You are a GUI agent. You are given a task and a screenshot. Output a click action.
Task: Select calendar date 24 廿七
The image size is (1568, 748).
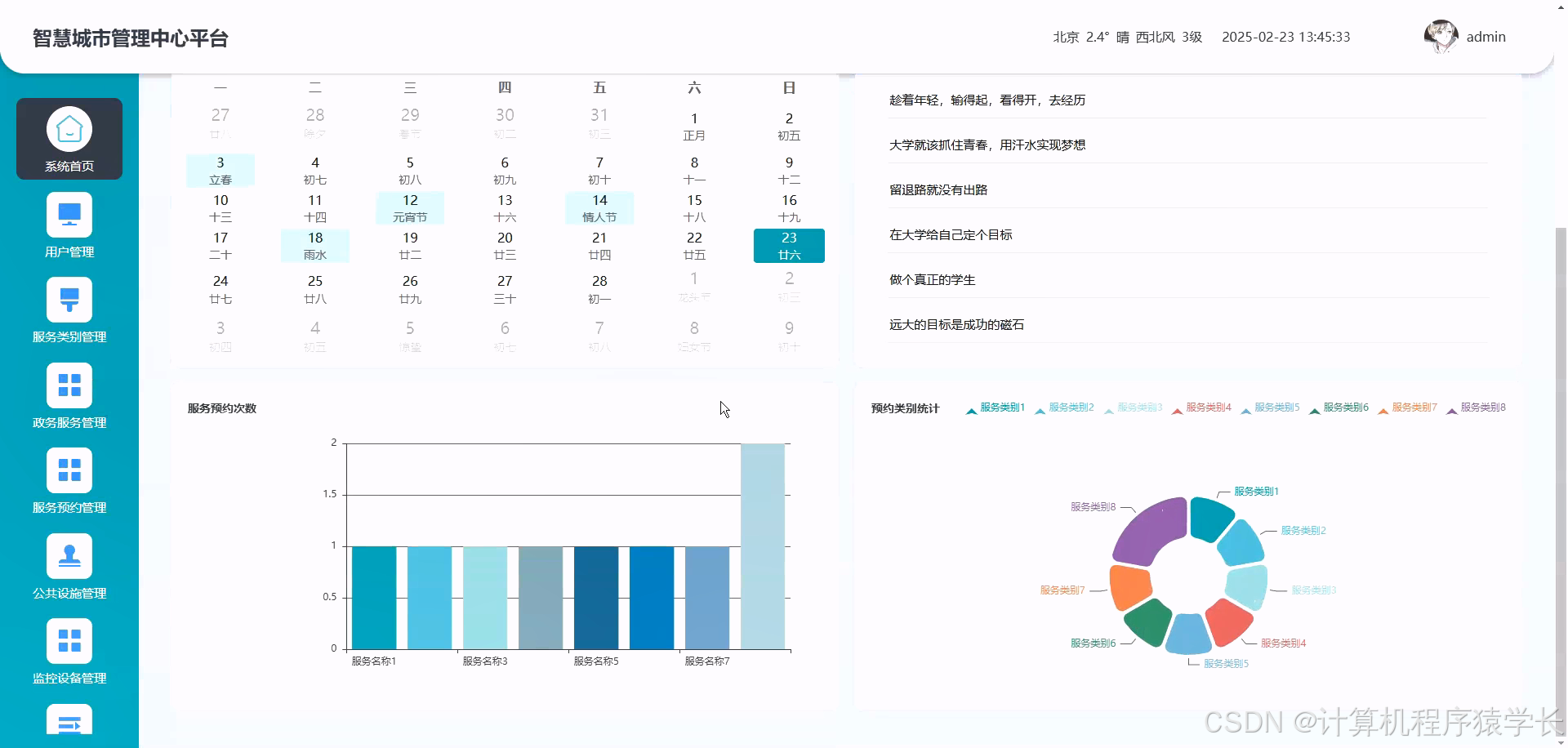click(220, 289)
